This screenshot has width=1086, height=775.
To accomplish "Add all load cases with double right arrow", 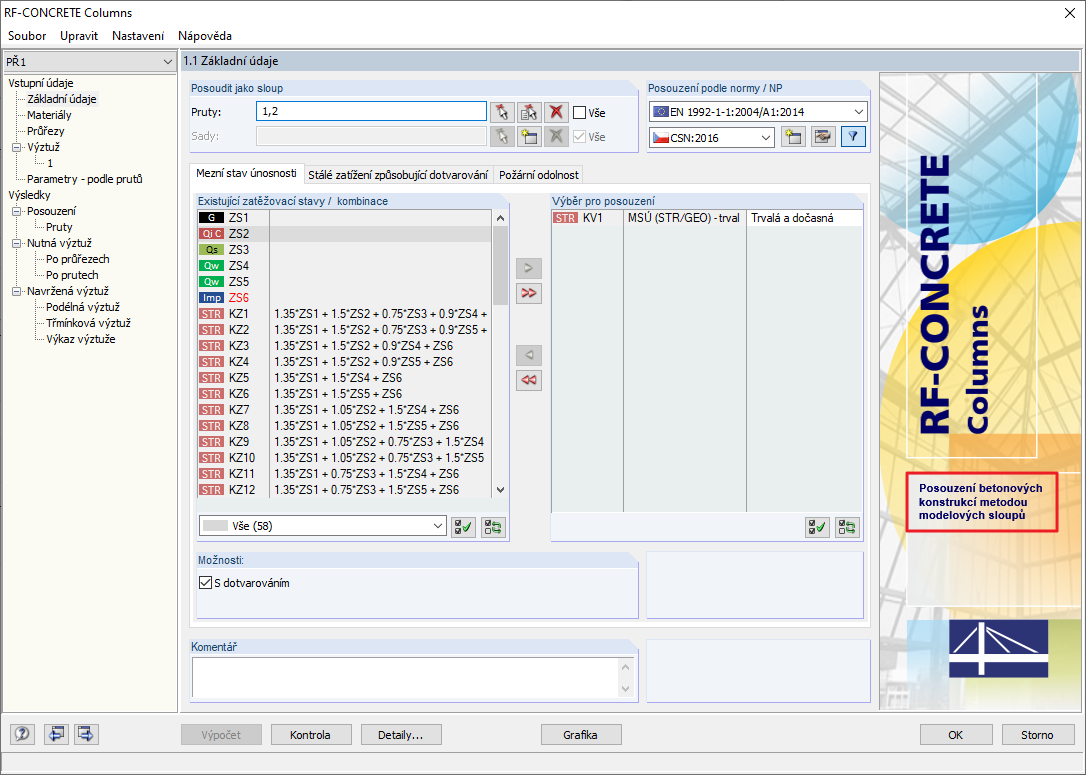I will click(x=528, y=293).
